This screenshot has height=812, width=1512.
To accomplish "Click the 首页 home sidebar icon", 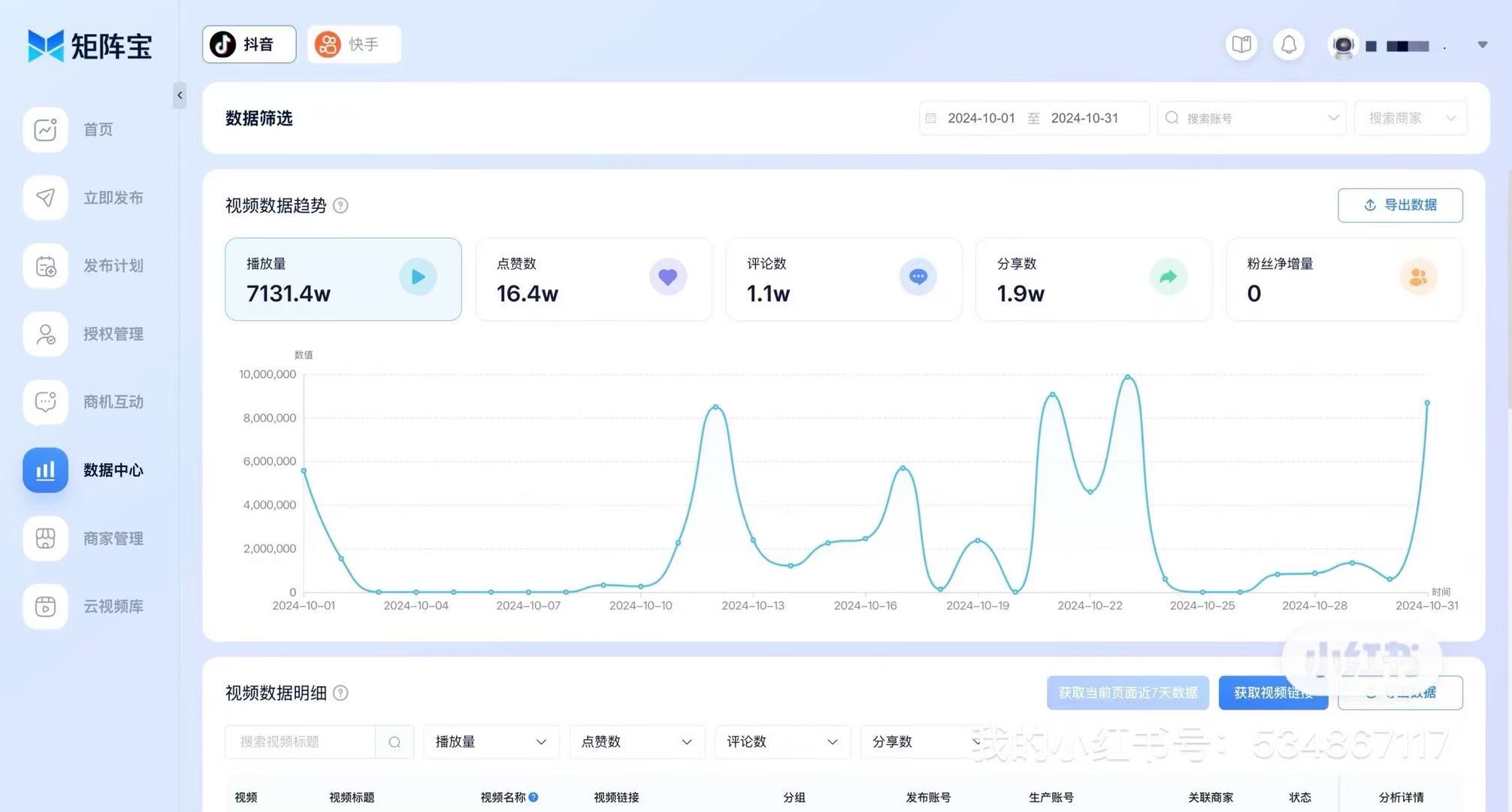I will pos(46,130).
